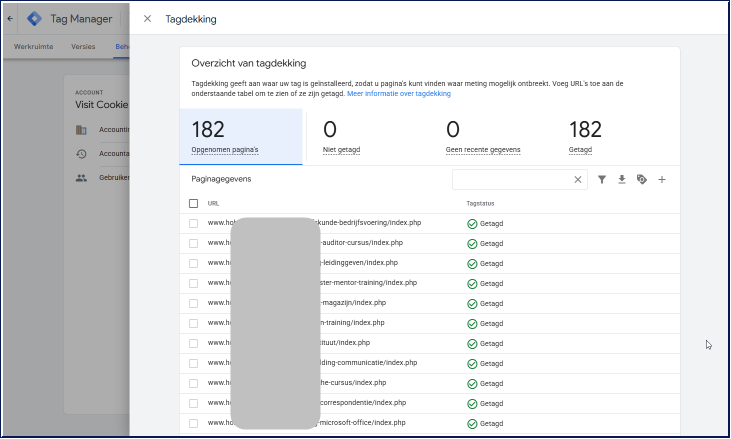Toggle the select-all checkbox in URL header
Screen dimensions: 731x439
tap(194, 203)
